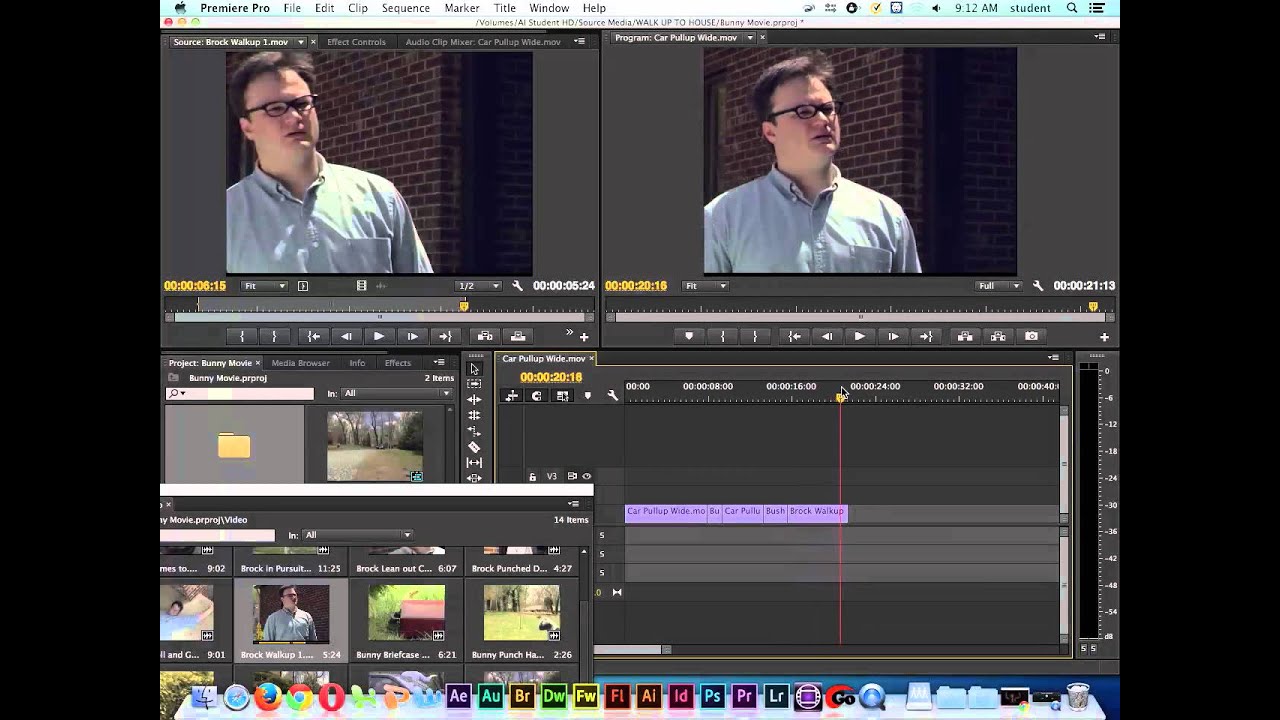Click the Extract button in Program monitor
The height and width of the screenshot is (720, 1280).
(x=998, y=337)
